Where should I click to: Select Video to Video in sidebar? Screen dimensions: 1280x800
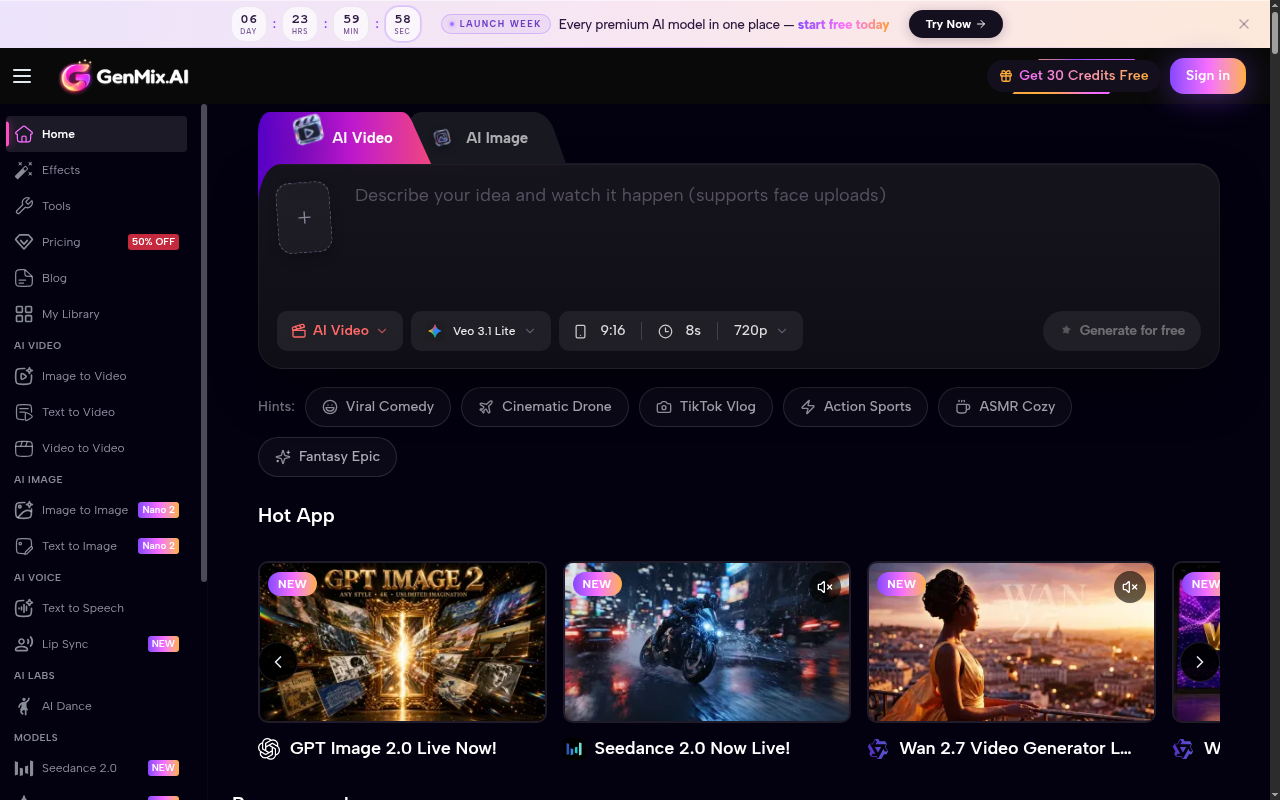[96, 448]
